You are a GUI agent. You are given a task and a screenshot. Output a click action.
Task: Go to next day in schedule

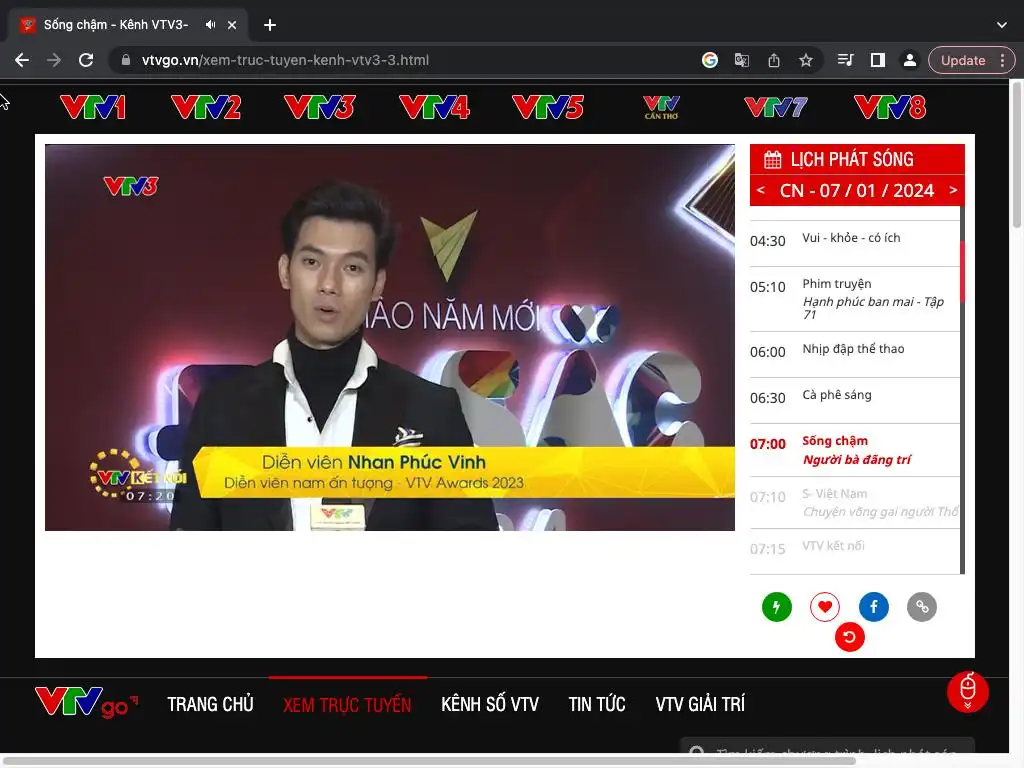[953, 190]
